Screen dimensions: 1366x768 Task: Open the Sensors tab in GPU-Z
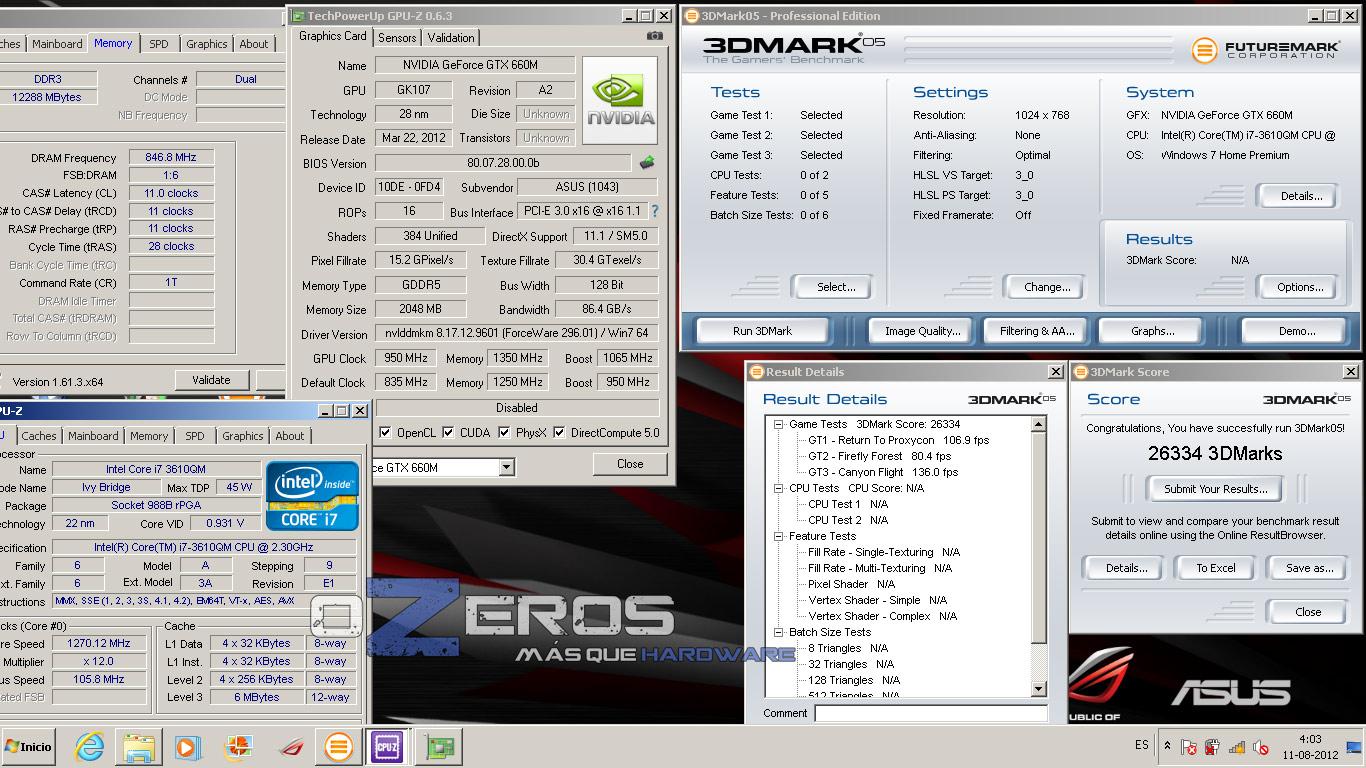(x=397, y=37)
